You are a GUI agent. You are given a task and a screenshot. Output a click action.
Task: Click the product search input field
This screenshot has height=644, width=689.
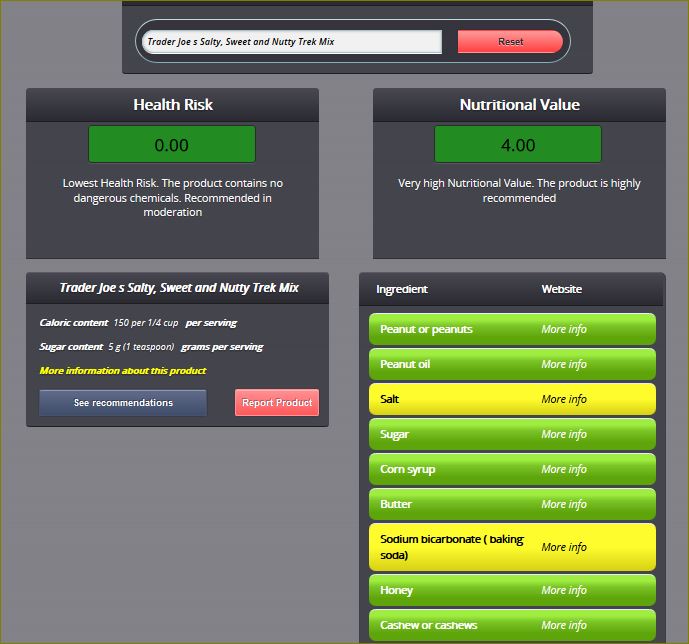[292, 42]
